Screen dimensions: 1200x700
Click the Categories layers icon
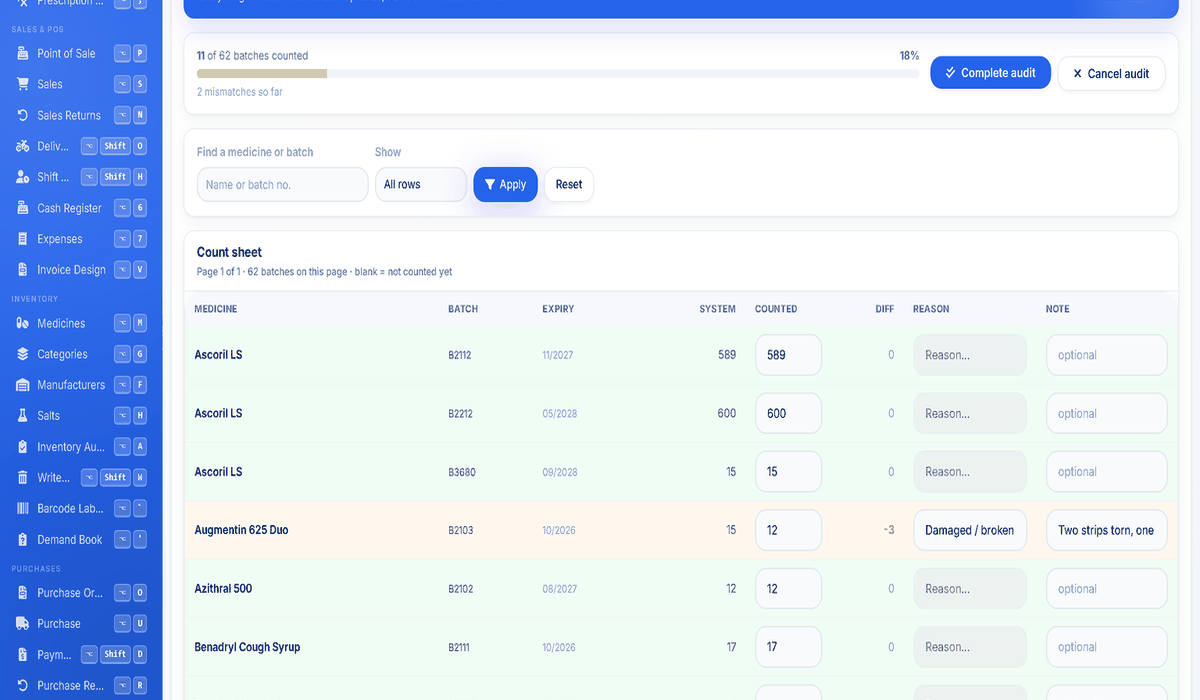23,354
